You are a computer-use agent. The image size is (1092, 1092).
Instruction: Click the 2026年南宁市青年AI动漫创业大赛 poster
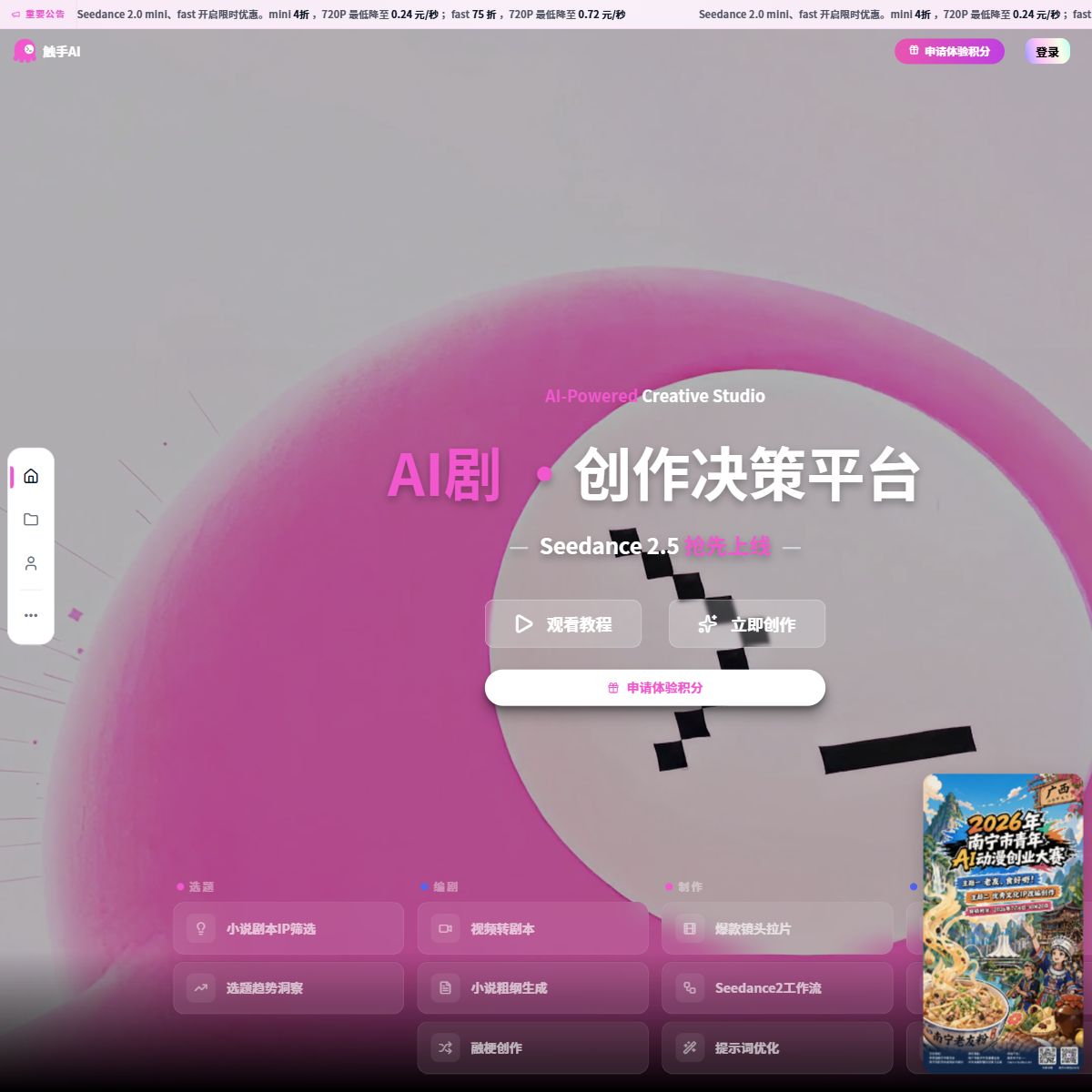[1003, 923]
